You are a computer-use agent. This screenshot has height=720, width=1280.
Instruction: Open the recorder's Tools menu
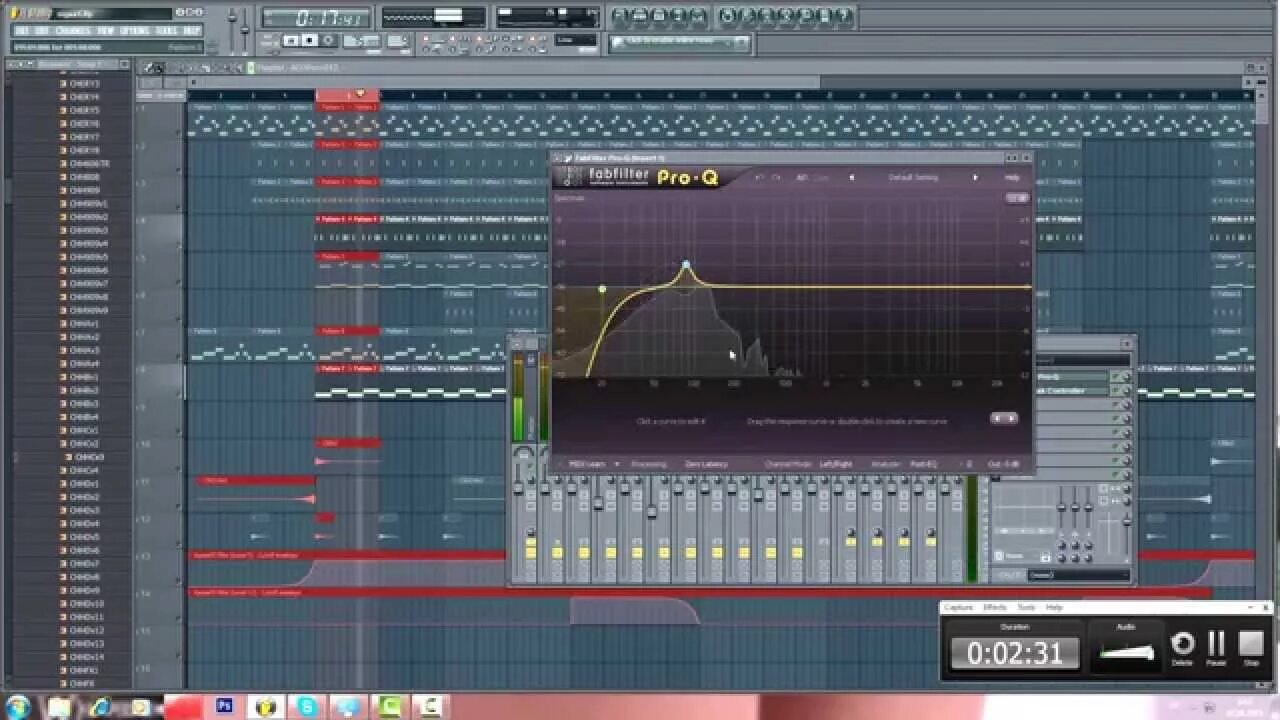(1026, 607)
